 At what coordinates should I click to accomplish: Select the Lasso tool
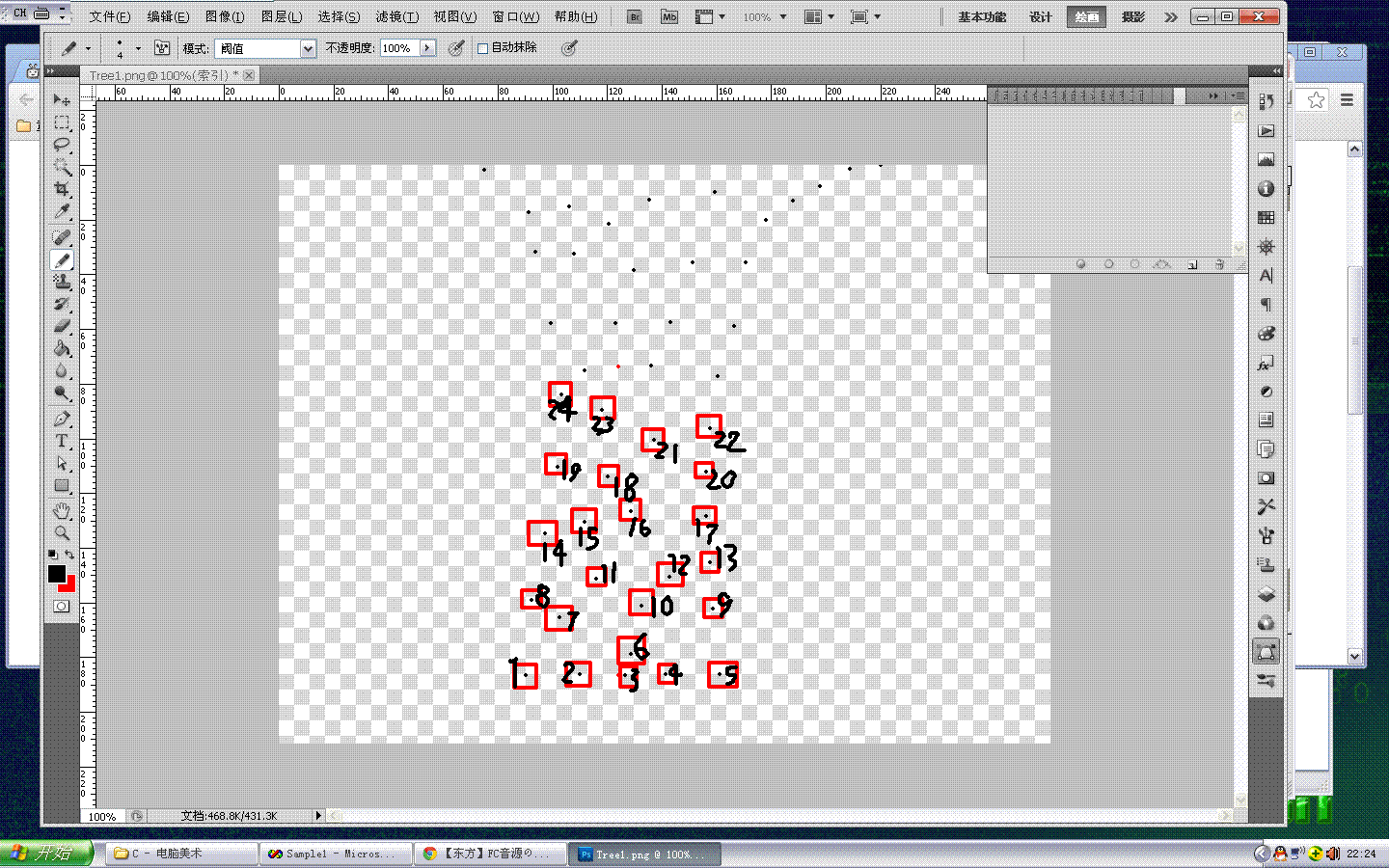62,144
